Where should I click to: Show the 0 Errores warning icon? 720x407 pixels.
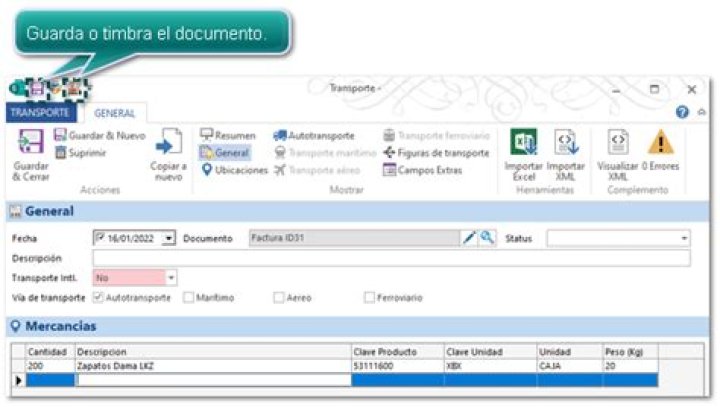[660, 143]
